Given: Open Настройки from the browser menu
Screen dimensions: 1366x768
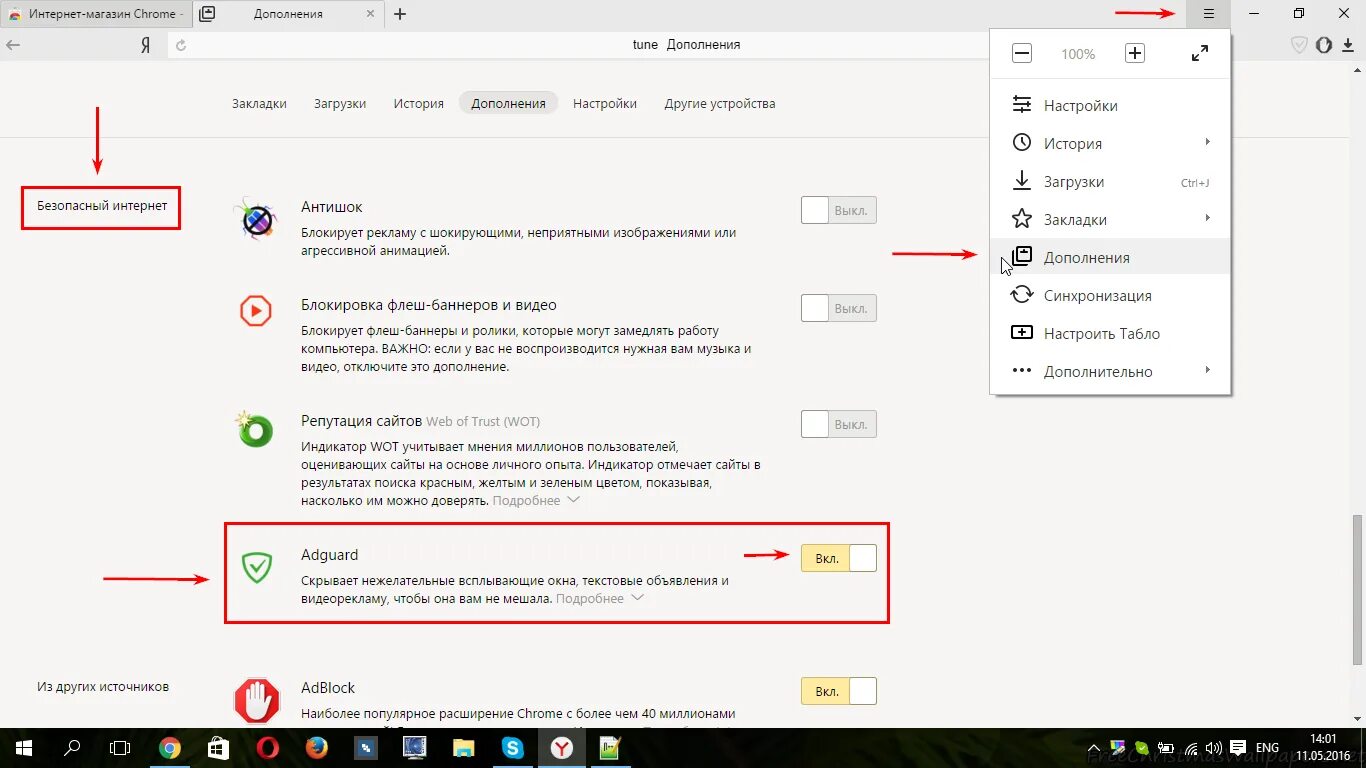Looking at the screenshot, I should click(1110, 106).
